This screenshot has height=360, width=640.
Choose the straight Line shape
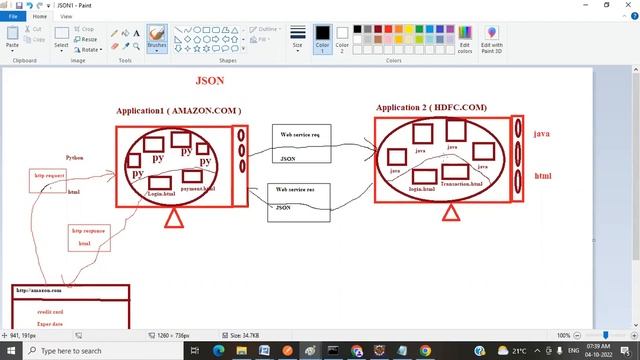click(x=178, y=30)
